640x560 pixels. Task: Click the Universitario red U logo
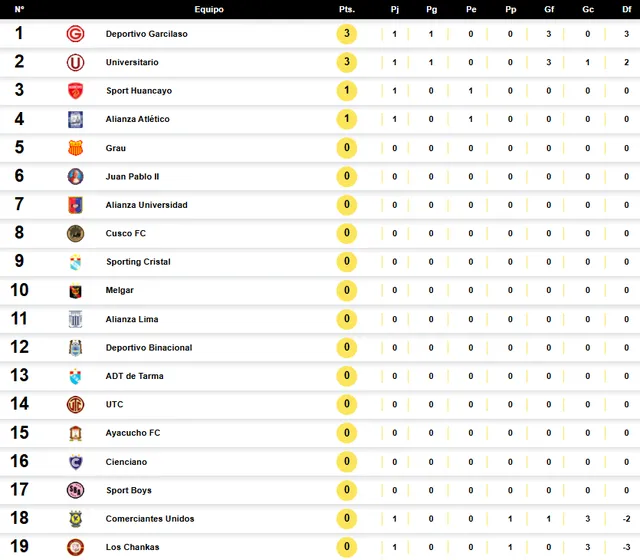(x=76, y=62)
